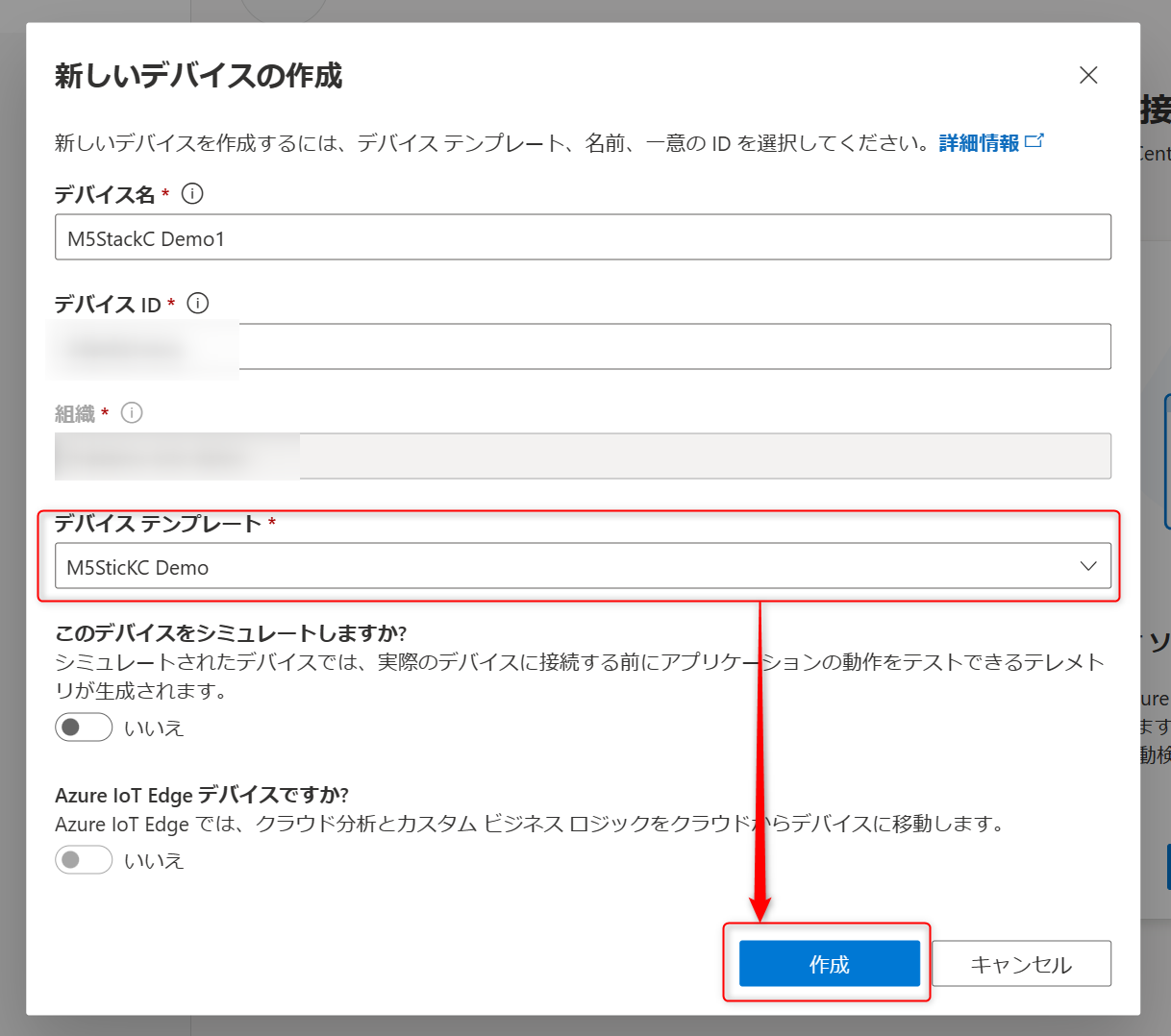Click the external link icon beside 詳細情報
1171x1036 pixels.
click(x=1034, y=141)
